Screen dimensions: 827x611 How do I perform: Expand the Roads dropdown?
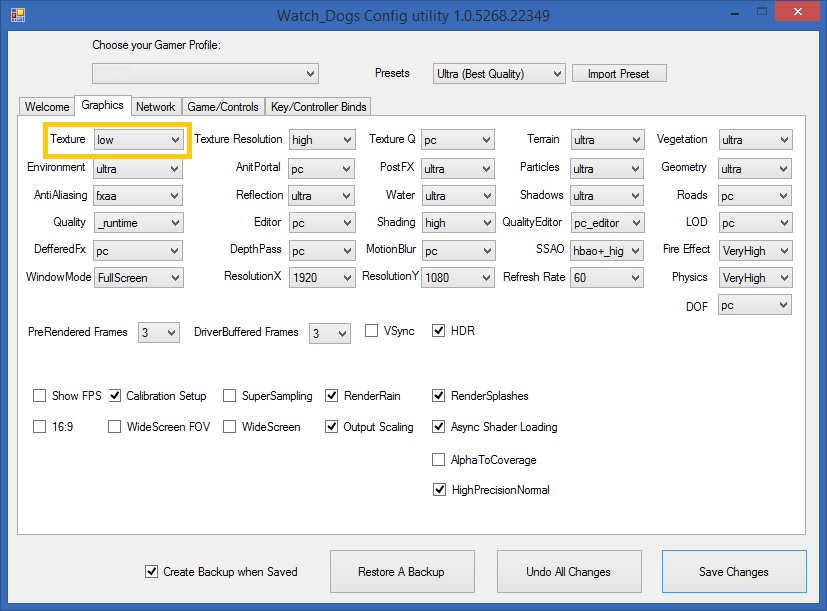pos(755,196)
